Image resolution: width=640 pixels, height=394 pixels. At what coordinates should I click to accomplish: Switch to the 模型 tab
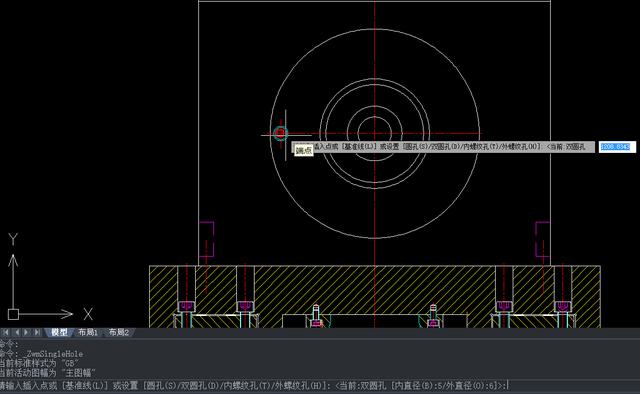(x=59, y=332)
